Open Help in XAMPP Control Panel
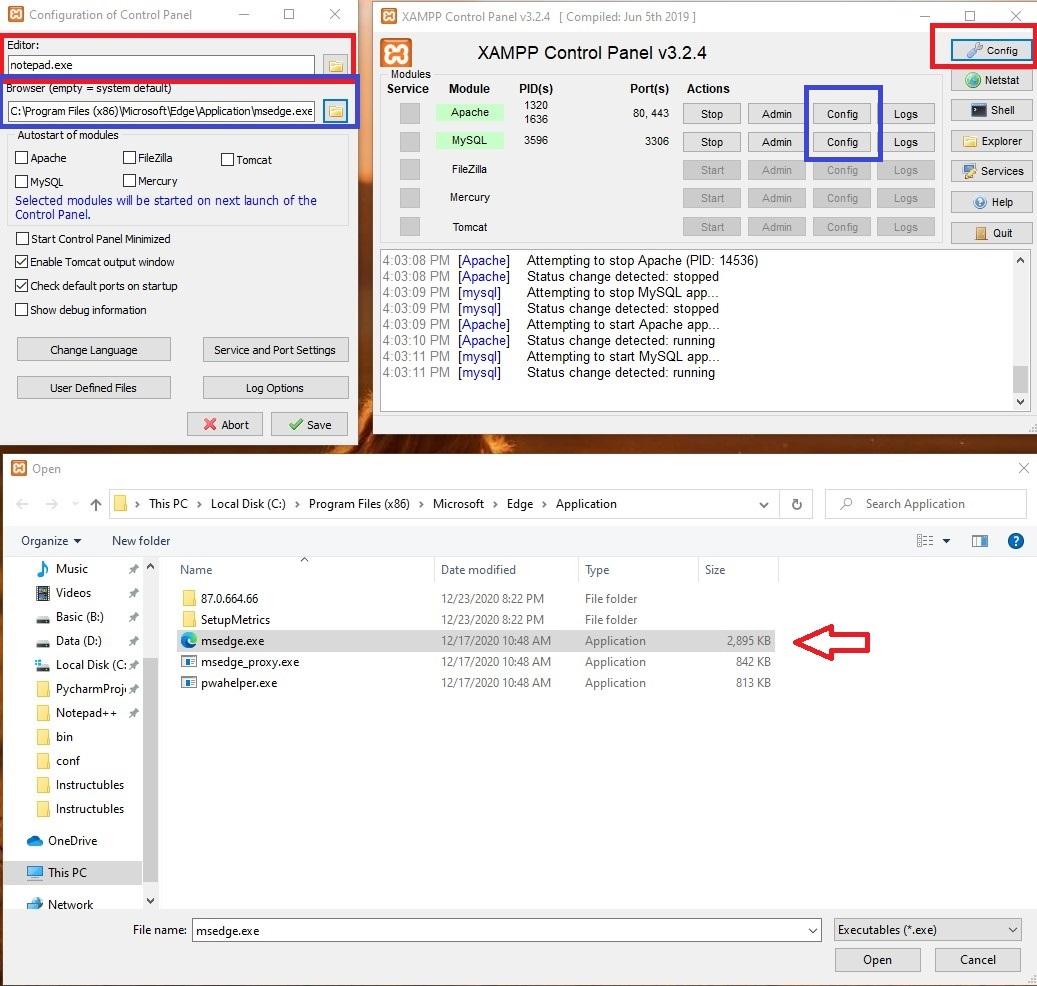Screen dimensions: 1037x986 (x=991, y=202)
